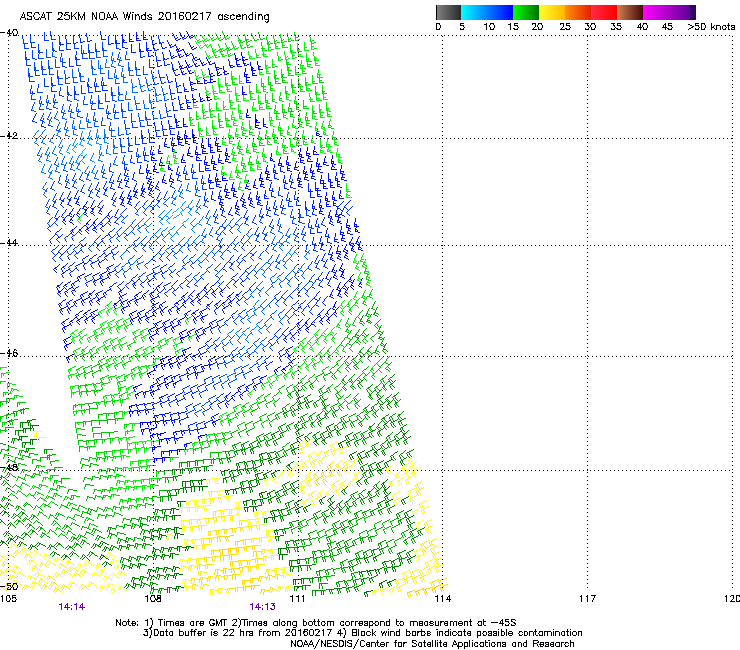Click the latitude label '-50'
The height and width of the screenshot is (650, 740).
tap(9, 586)
